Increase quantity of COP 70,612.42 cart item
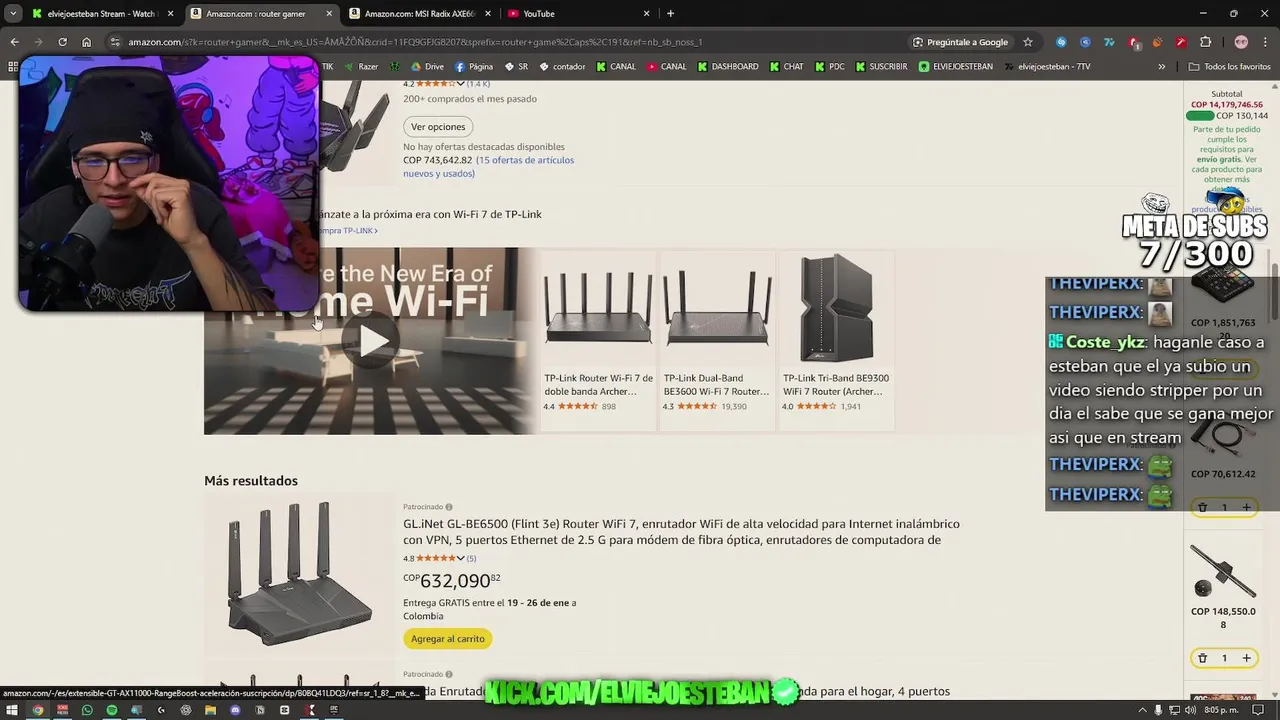Screen dimensions: 1280x720 (x=1246, y=508)
